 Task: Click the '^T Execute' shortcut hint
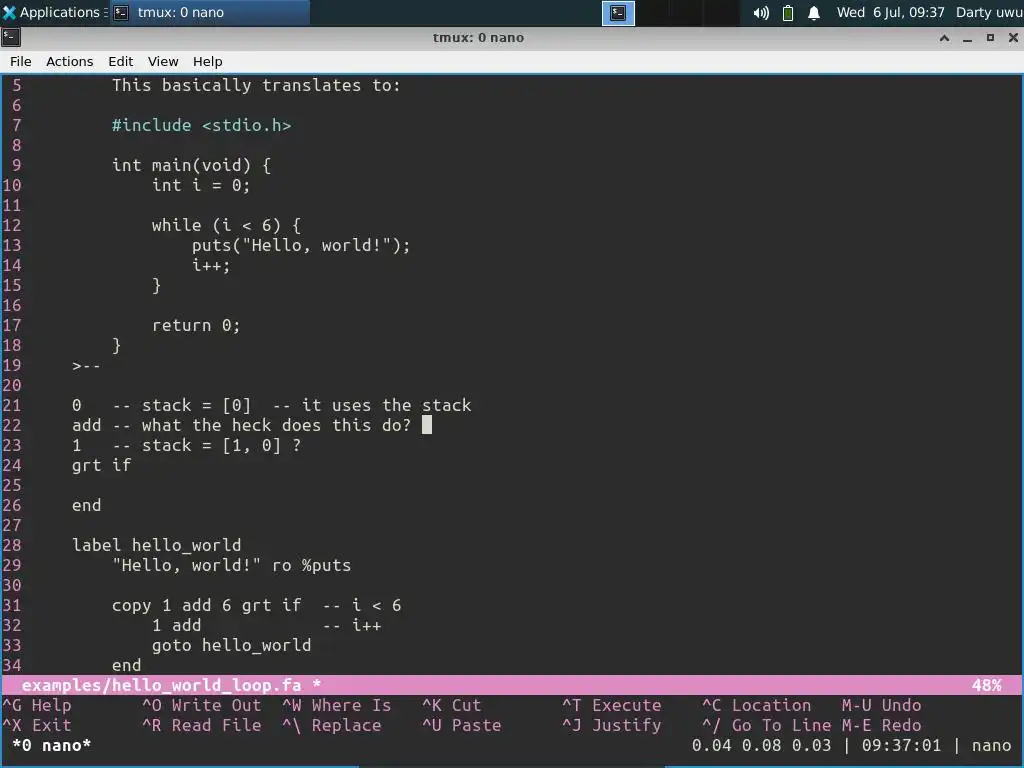click(x=611, y=705)
